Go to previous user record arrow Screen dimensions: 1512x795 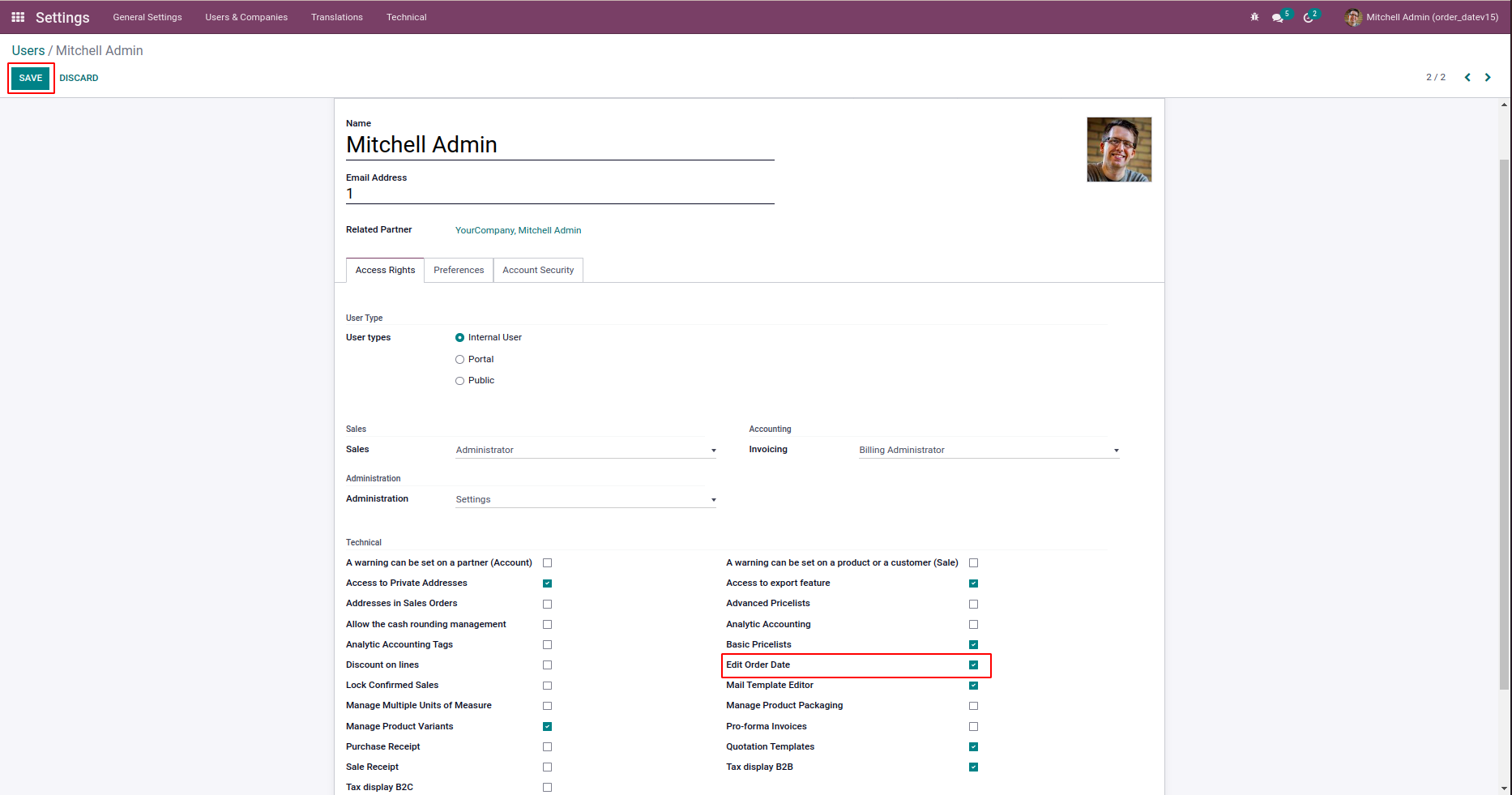click(1467, 78)
